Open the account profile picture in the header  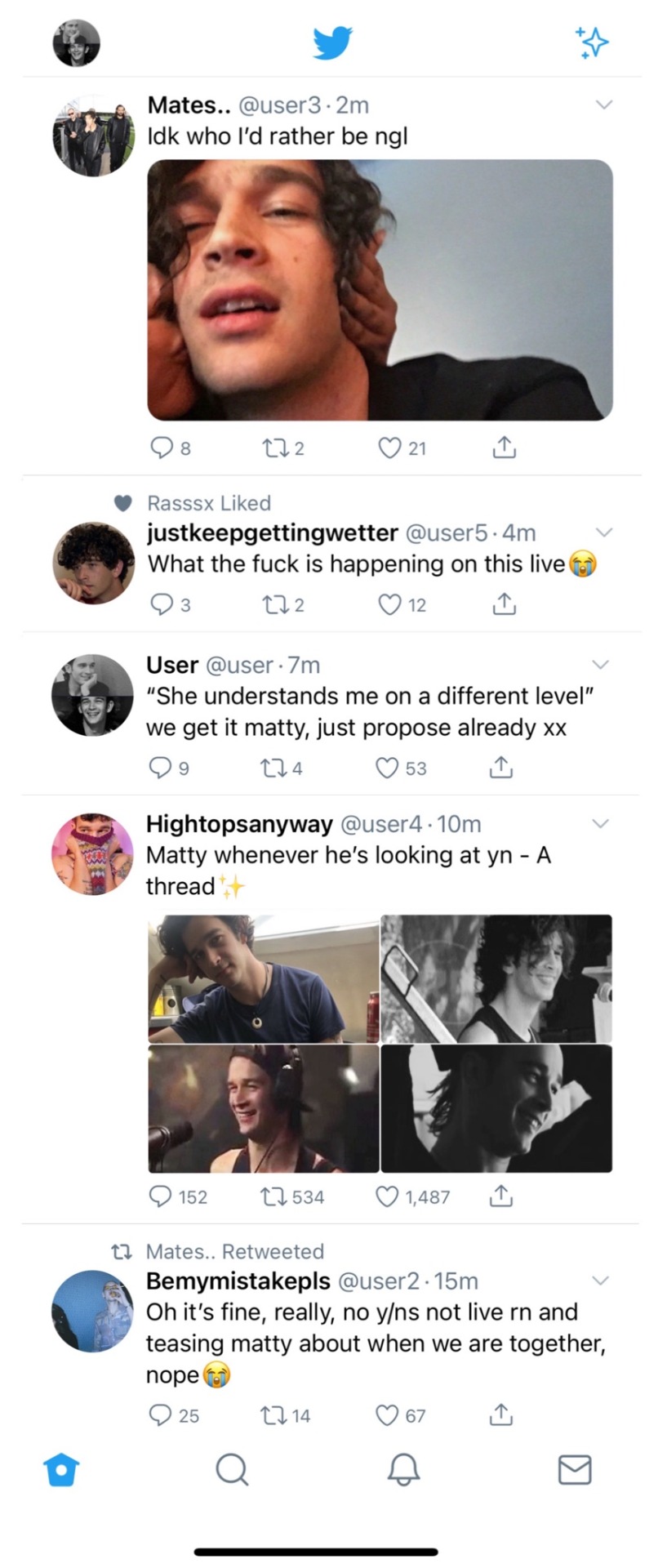[x=76, y=42]
